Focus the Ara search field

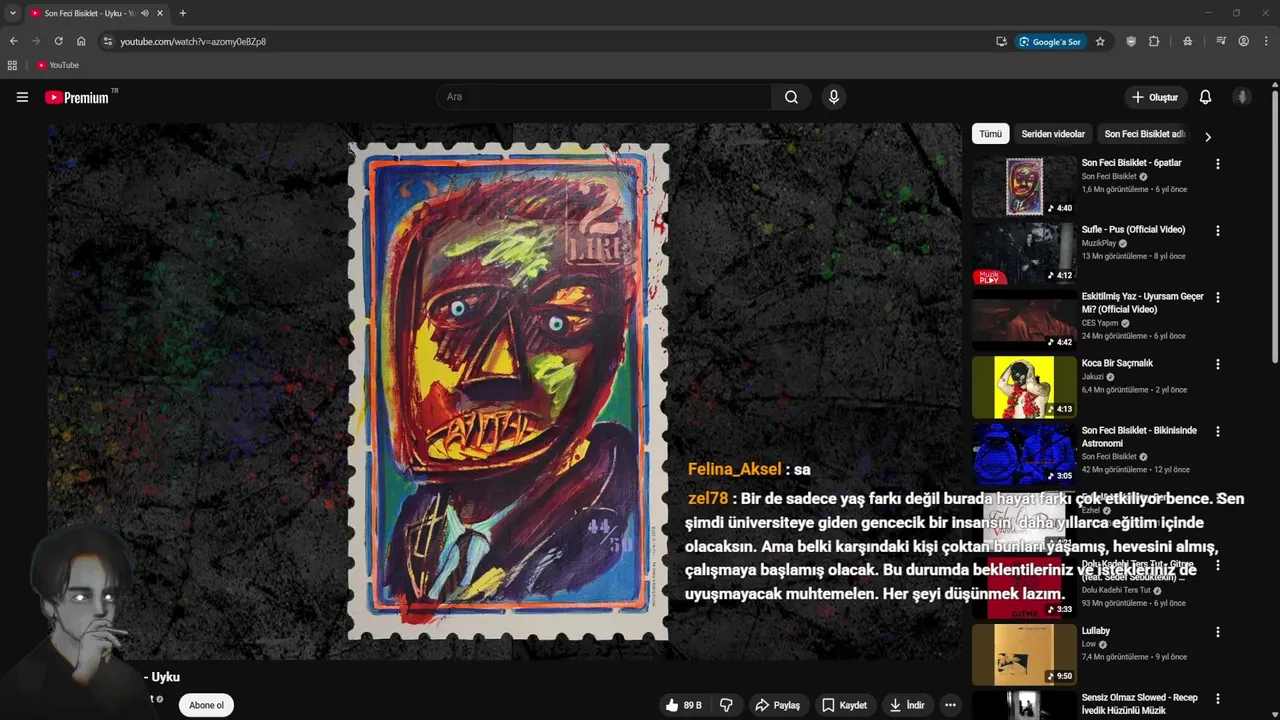(x=603, y=97)
